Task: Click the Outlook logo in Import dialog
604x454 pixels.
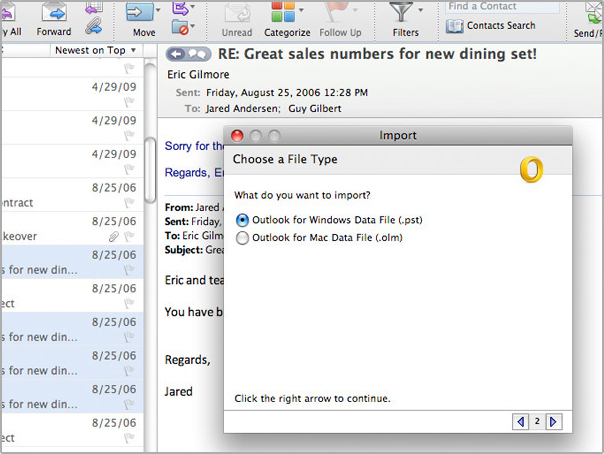Action: (531, 169)
